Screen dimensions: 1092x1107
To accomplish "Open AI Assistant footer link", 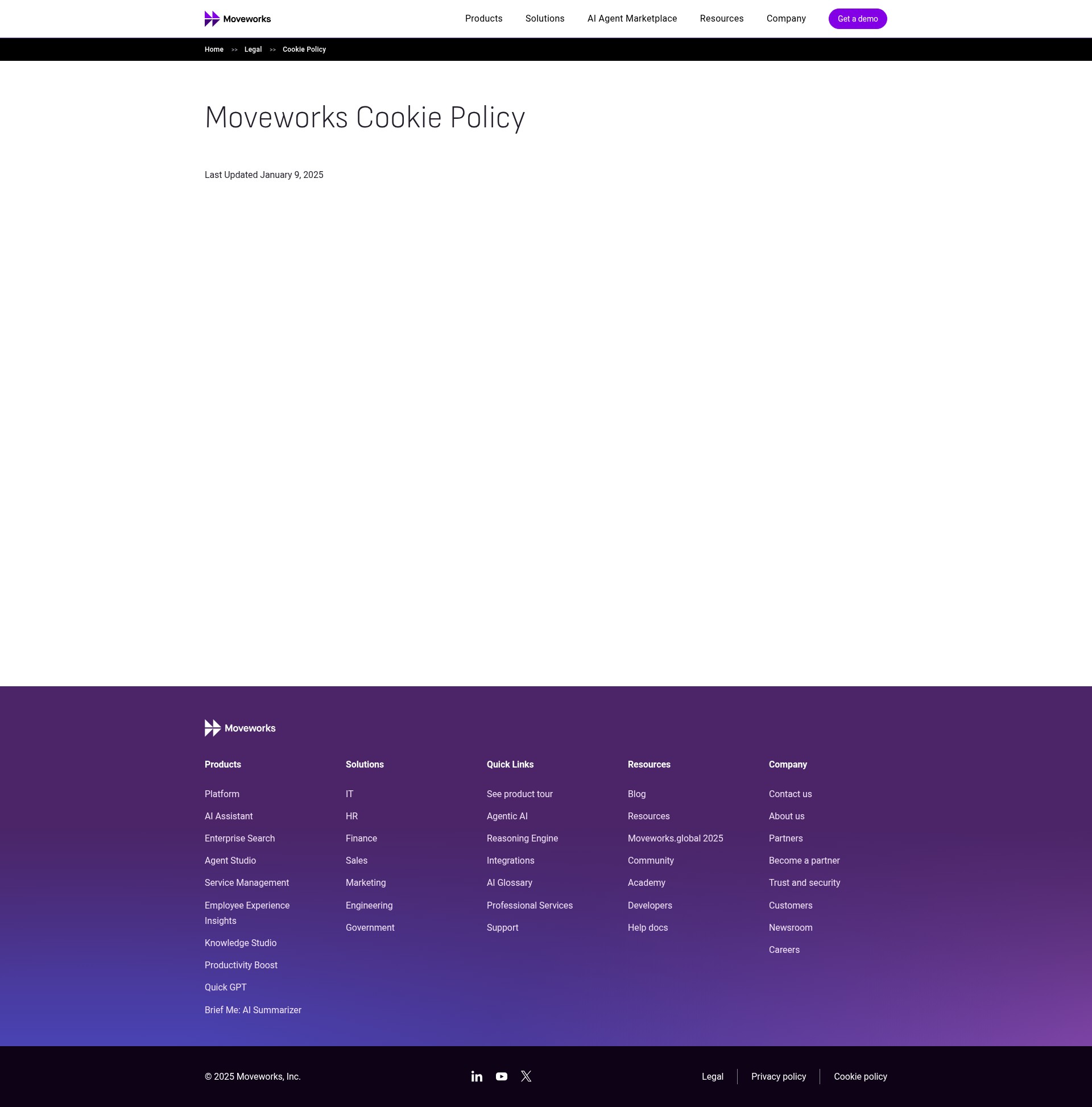I will tap(229, 816).
